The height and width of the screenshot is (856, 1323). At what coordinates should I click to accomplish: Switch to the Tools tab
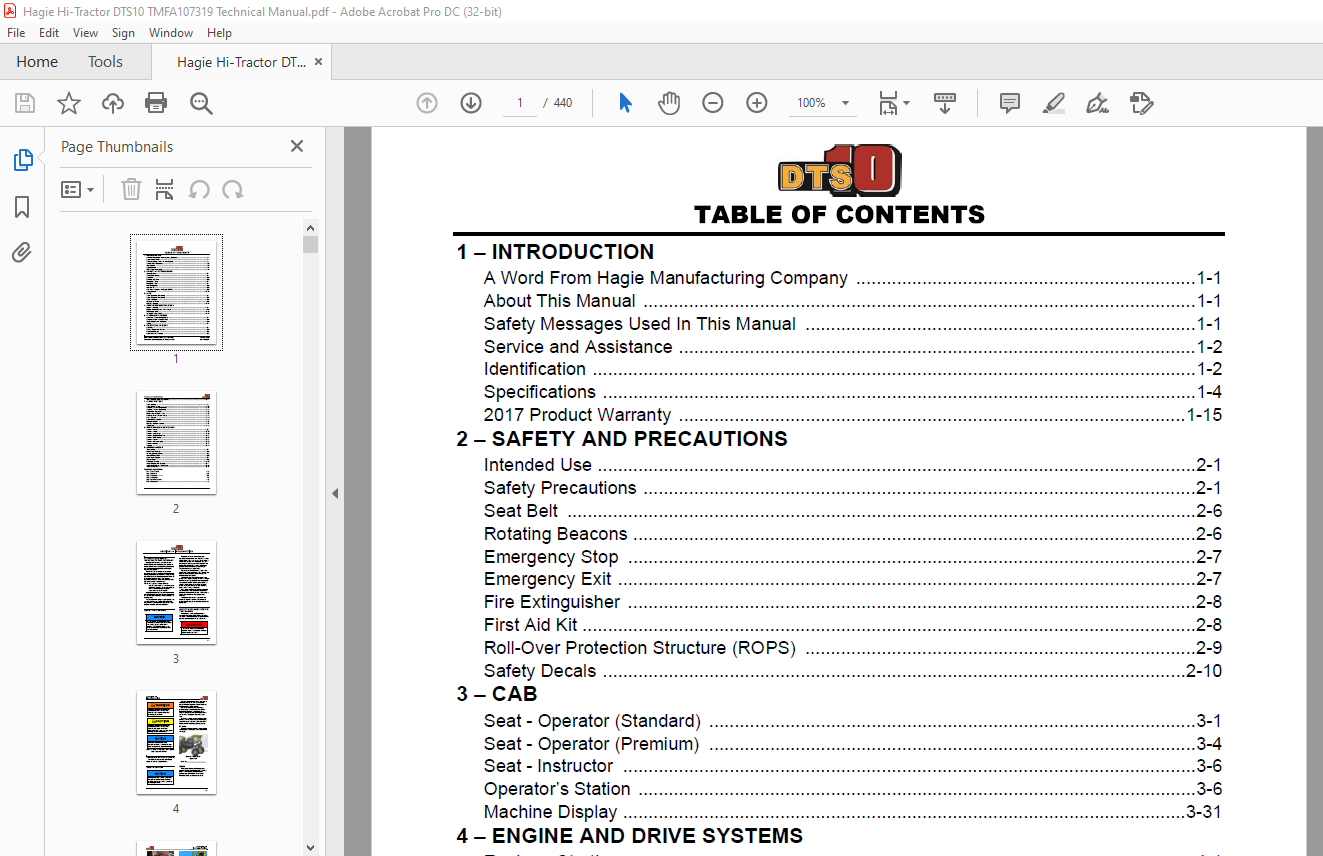coord(105,62)
